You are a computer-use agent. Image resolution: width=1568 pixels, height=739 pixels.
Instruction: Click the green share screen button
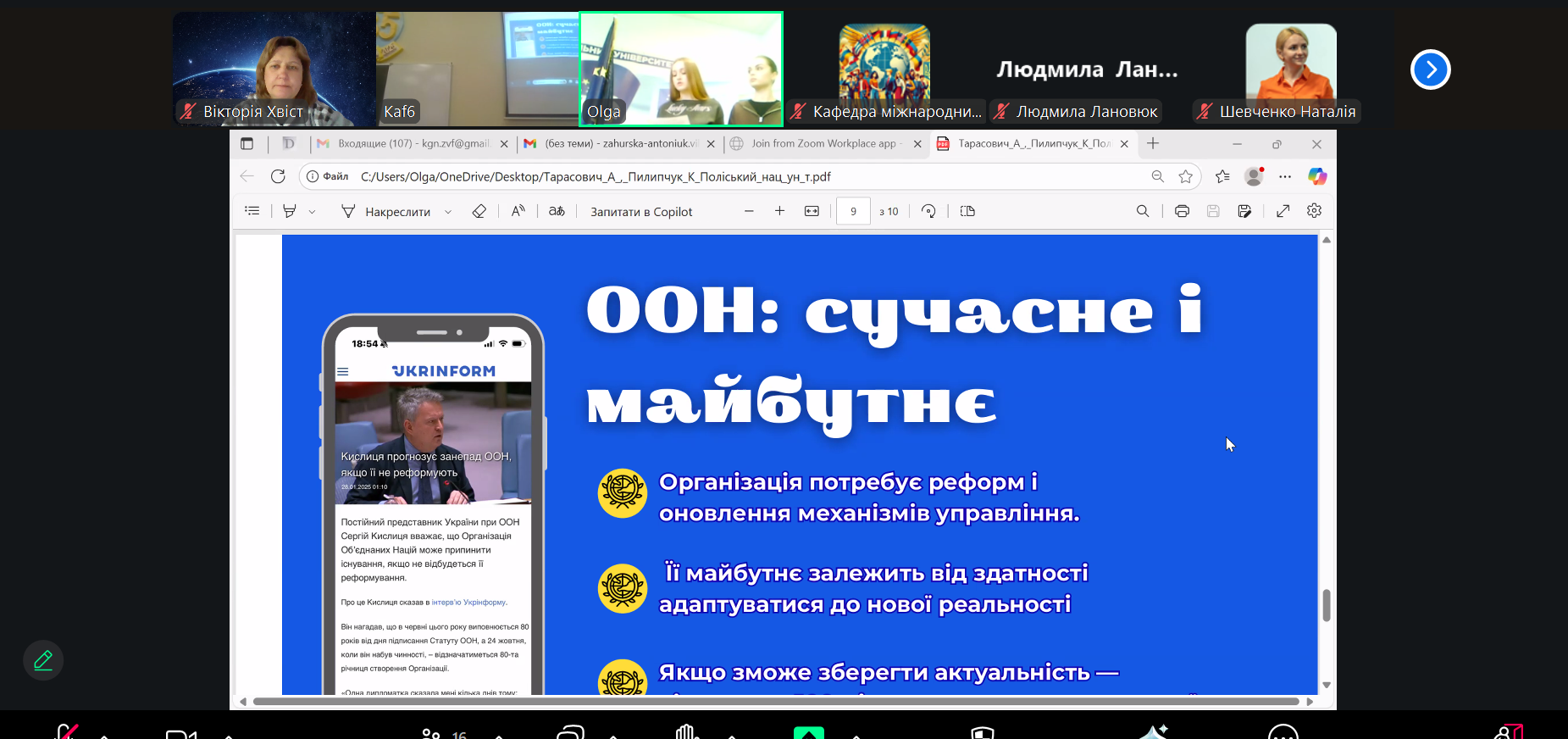pos(809,734)
